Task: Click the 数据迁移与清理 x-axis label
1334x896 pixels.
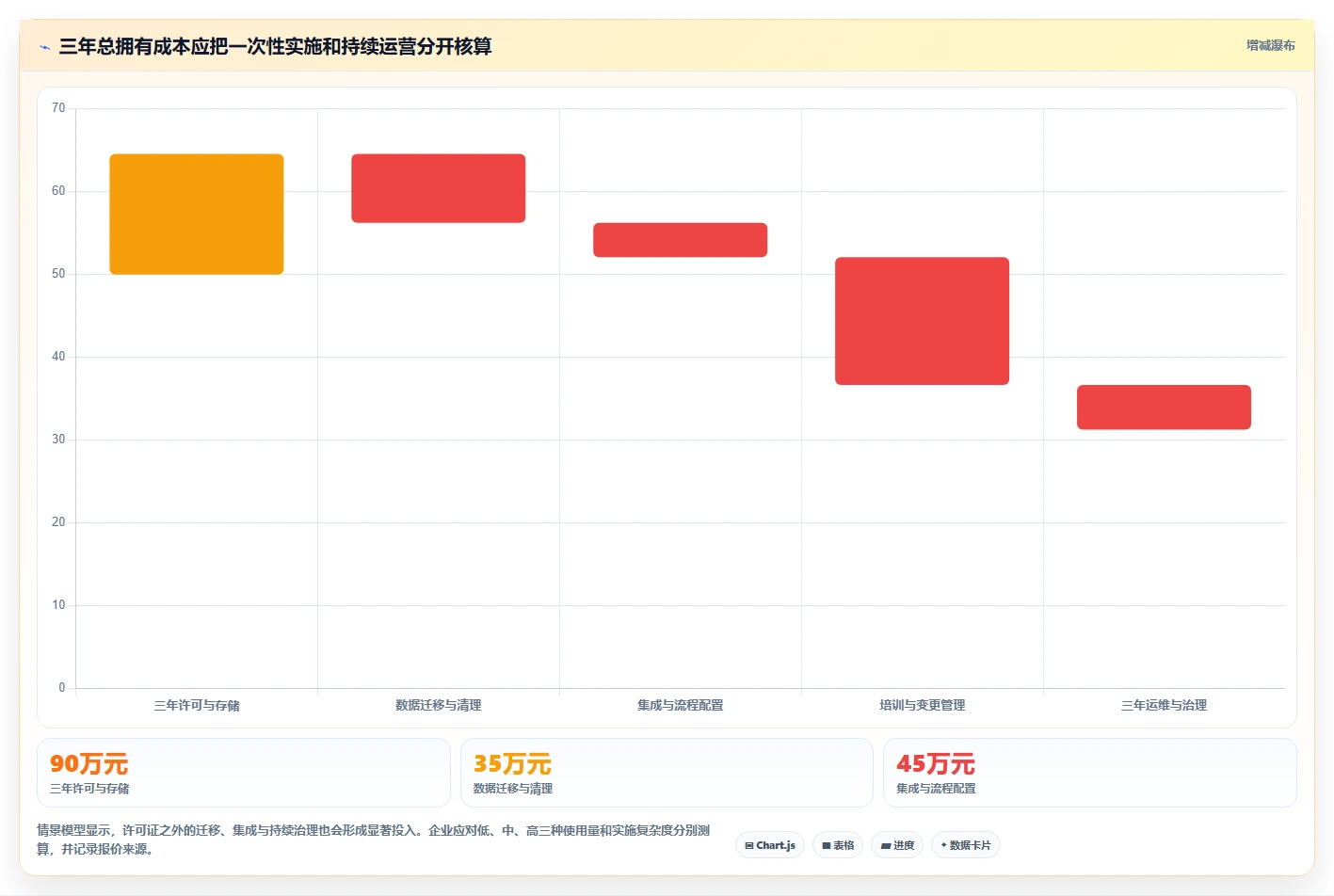Action: tap(439, 705)
